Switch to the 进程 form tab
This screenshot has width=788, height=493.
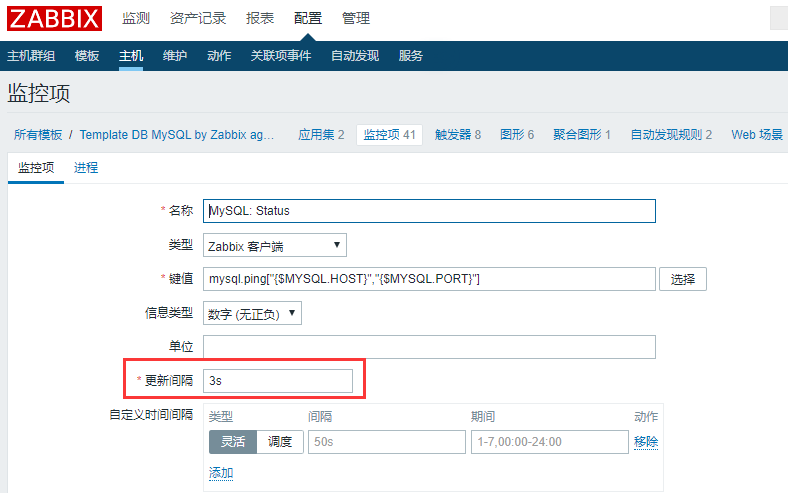click(x=86, y=168)
